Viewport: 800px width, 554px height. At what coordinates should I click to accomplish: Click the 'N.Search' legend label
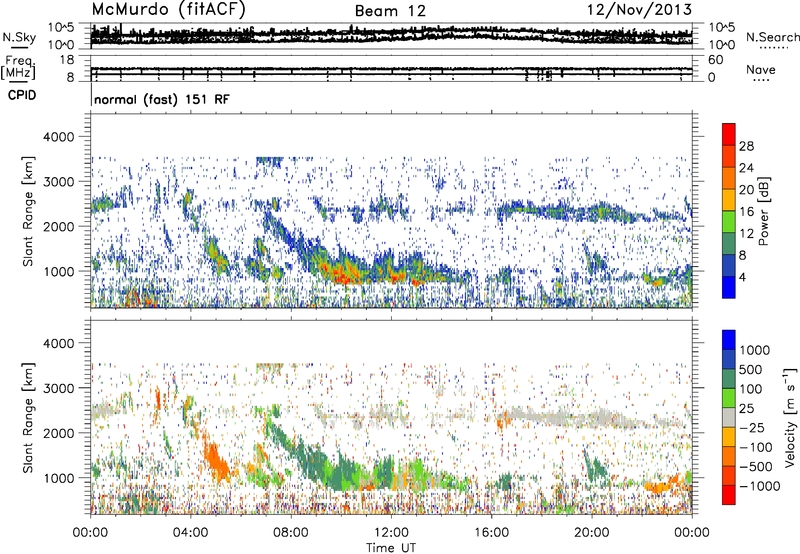[x=772, y=37]
